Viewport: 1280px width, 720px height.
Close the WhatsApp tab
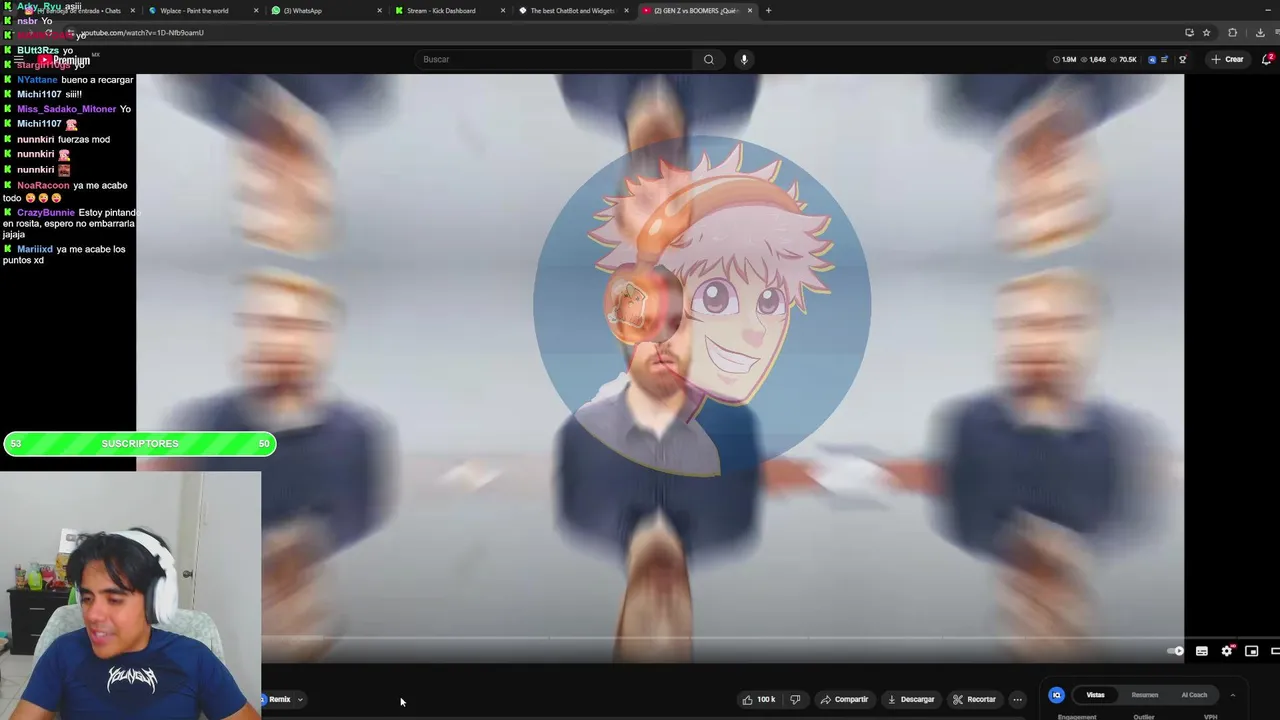tap(379, 11)
